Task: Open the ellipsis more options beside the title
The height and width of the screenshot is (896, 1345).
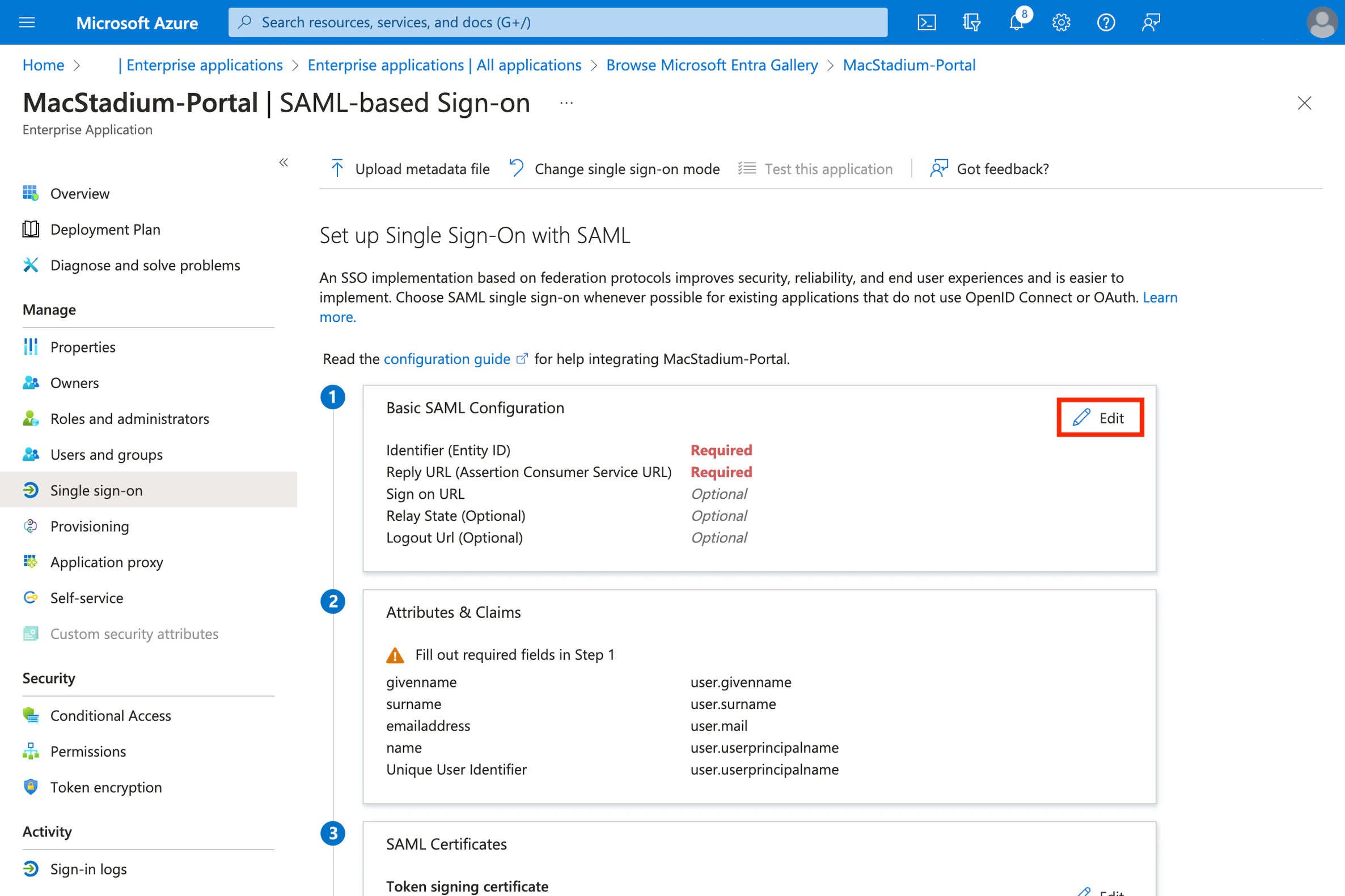Action: [566, 104]
